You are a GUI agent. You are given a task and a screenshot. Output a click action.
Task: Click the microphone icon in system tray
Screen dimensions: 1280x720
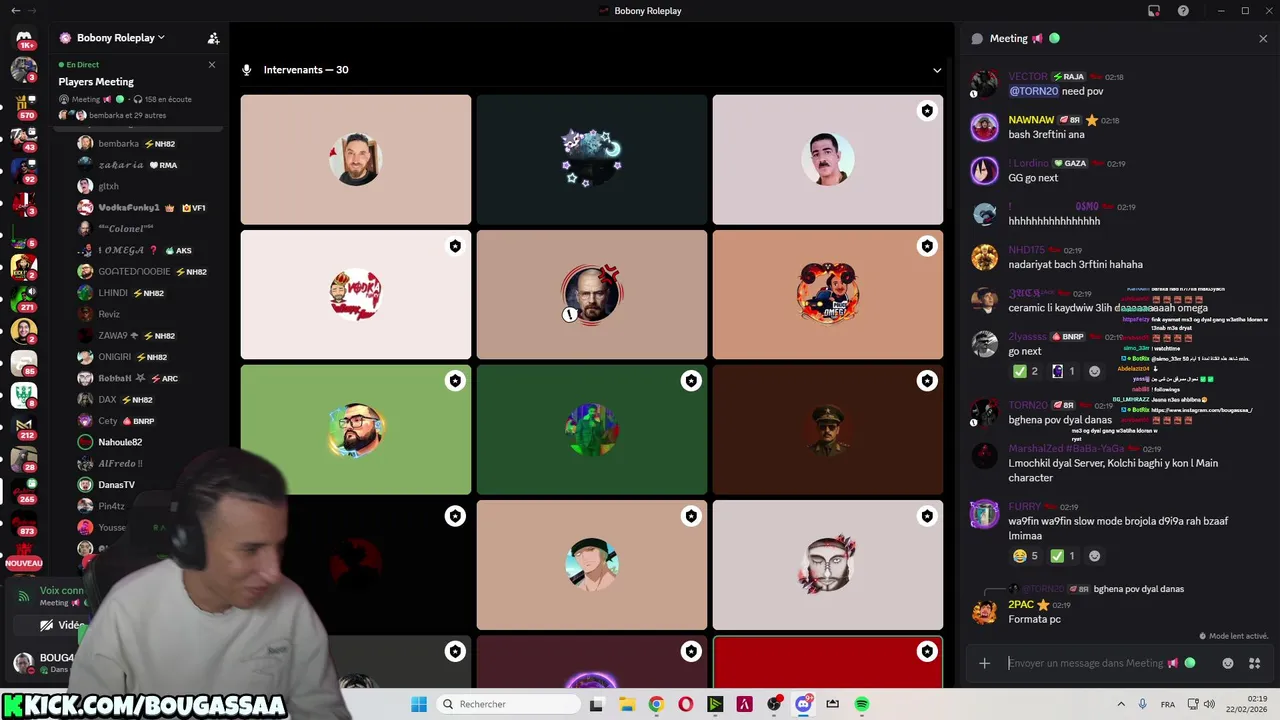[1142, 704]
